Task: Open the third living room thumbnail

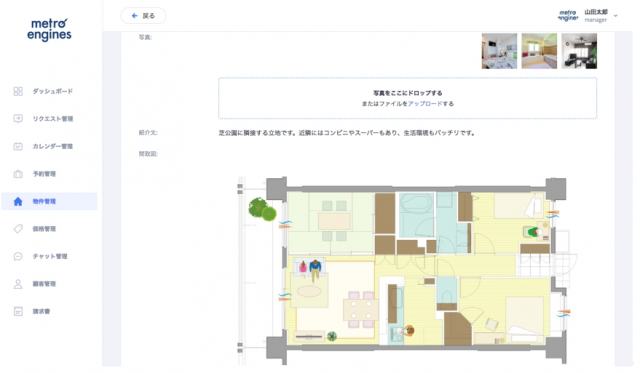Action: pyautogui.click(x=579, y=51)
